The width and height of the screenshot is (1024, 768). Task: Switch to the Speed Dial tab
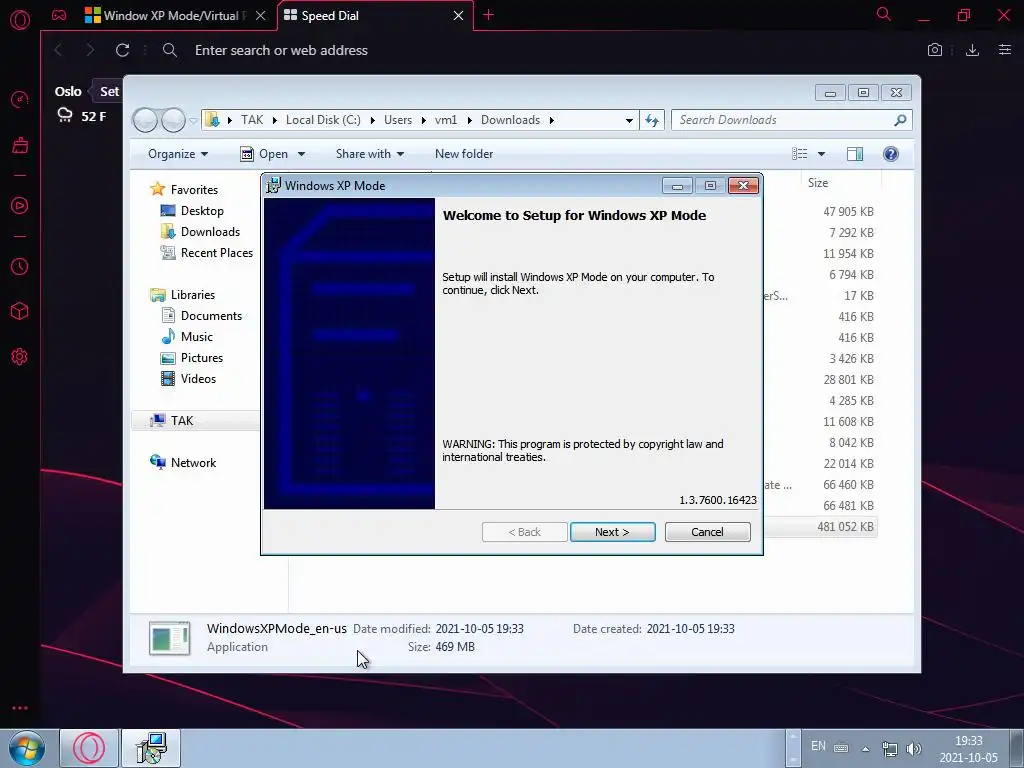tap(370, 16)
